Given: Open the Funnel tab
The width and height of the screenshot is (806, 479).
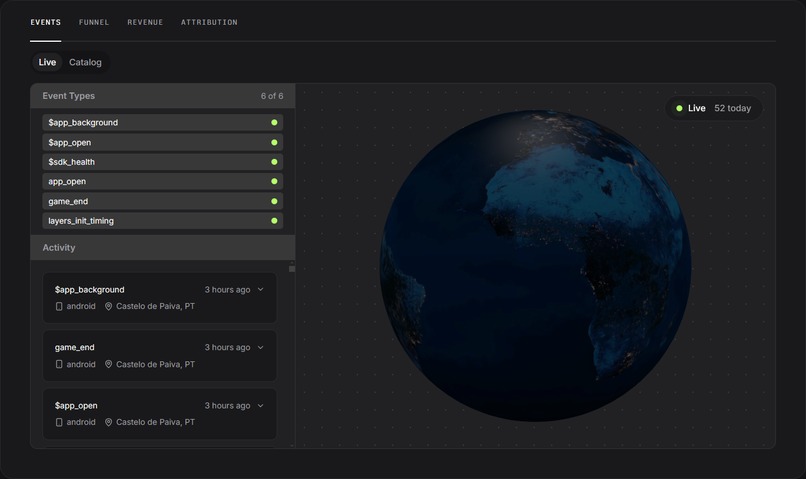Looking at the screenshot, I should coord(94,22).
